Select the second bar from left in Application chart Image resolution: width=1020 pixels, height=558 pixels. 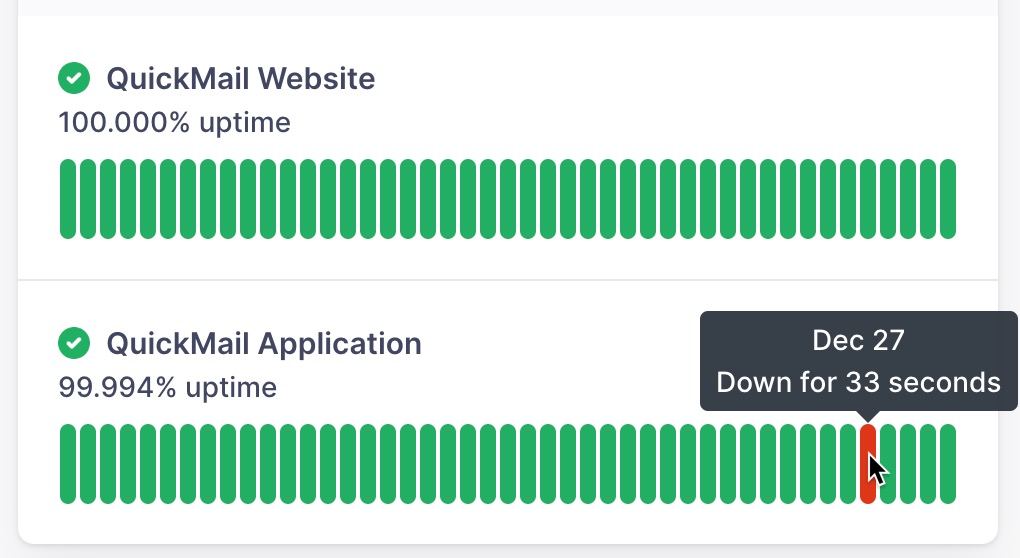88,464
